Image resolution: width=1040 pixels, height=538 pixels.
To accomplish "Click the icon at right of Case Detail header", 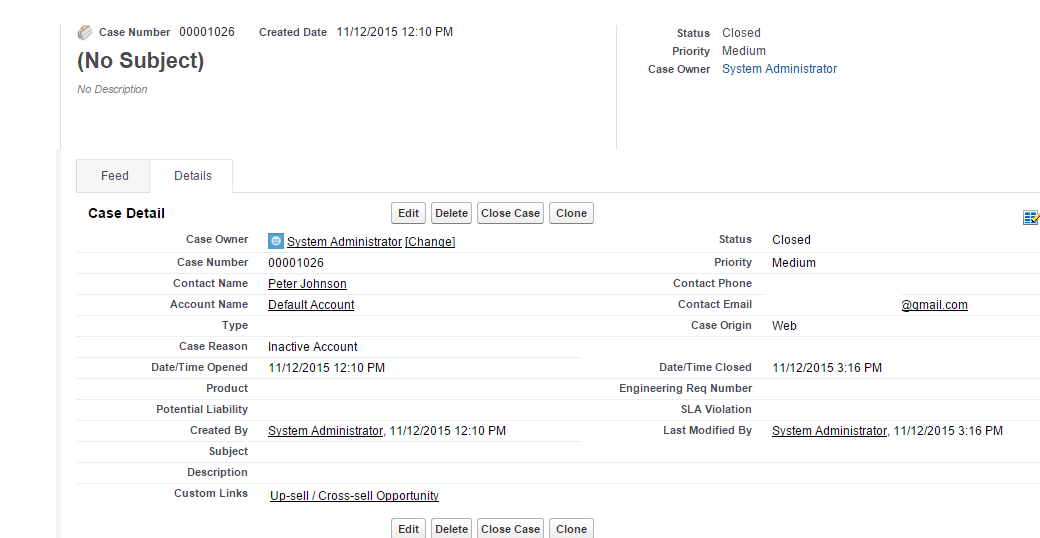I will [1031, 217].
